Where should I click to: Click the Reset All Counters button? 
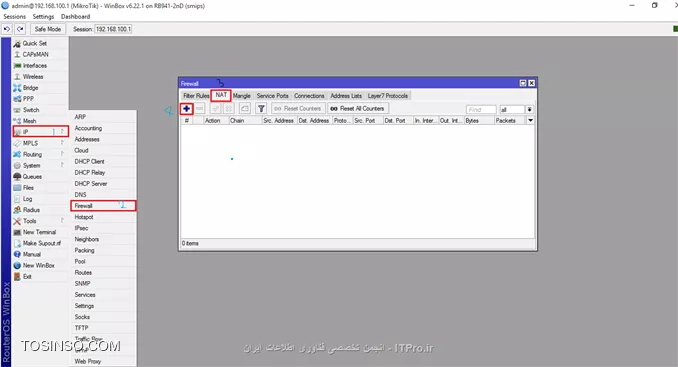[358, 109]
